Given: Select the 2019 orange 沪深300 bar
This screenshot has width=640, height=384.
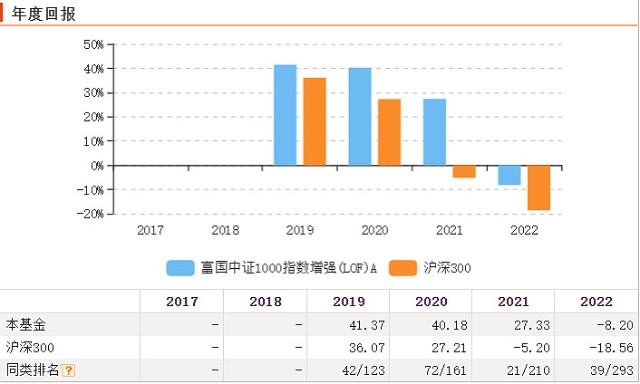Looking at the screenshot, I should [x=315, y=122].
